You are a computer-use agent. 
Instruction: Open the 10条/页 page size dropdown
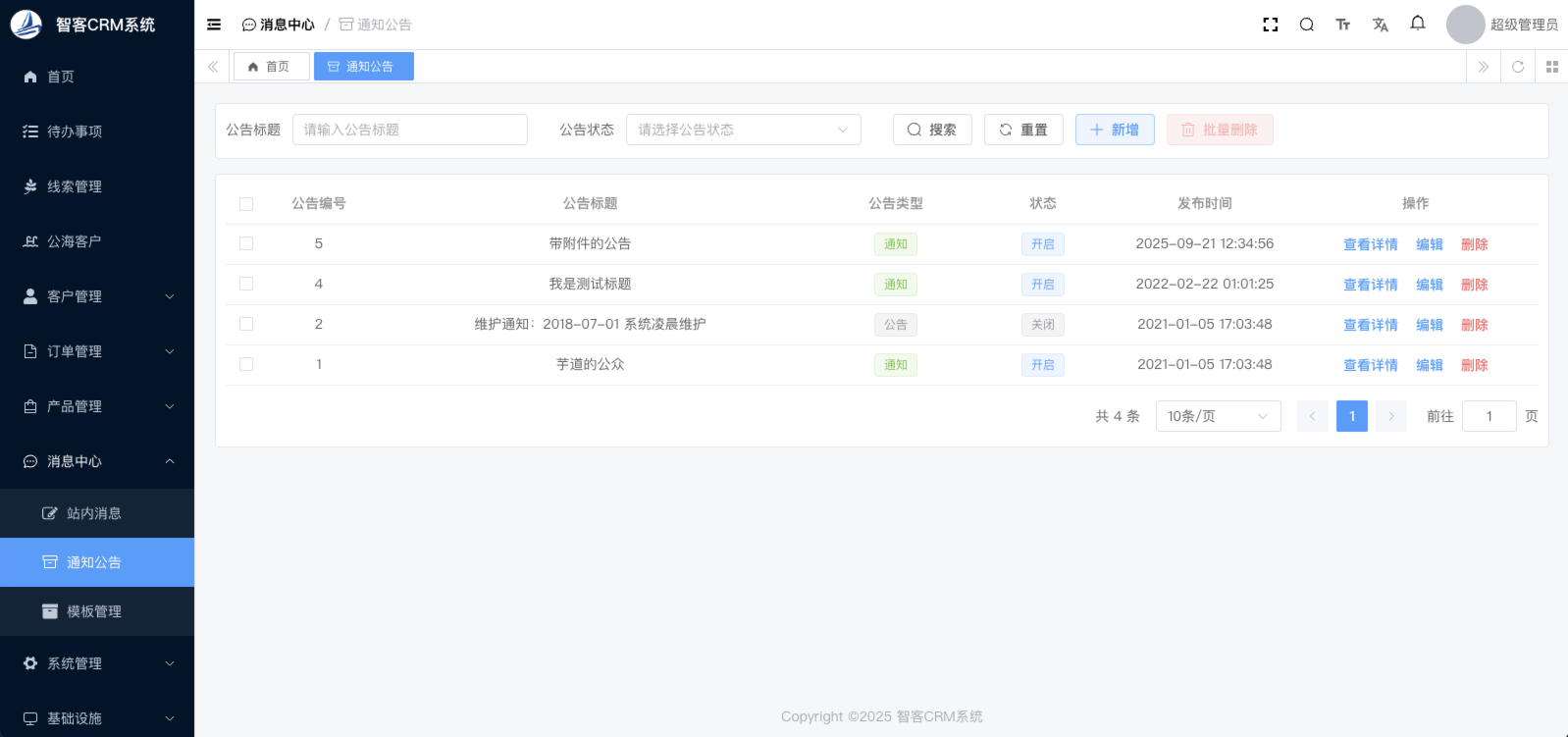tap(1218, 416)
